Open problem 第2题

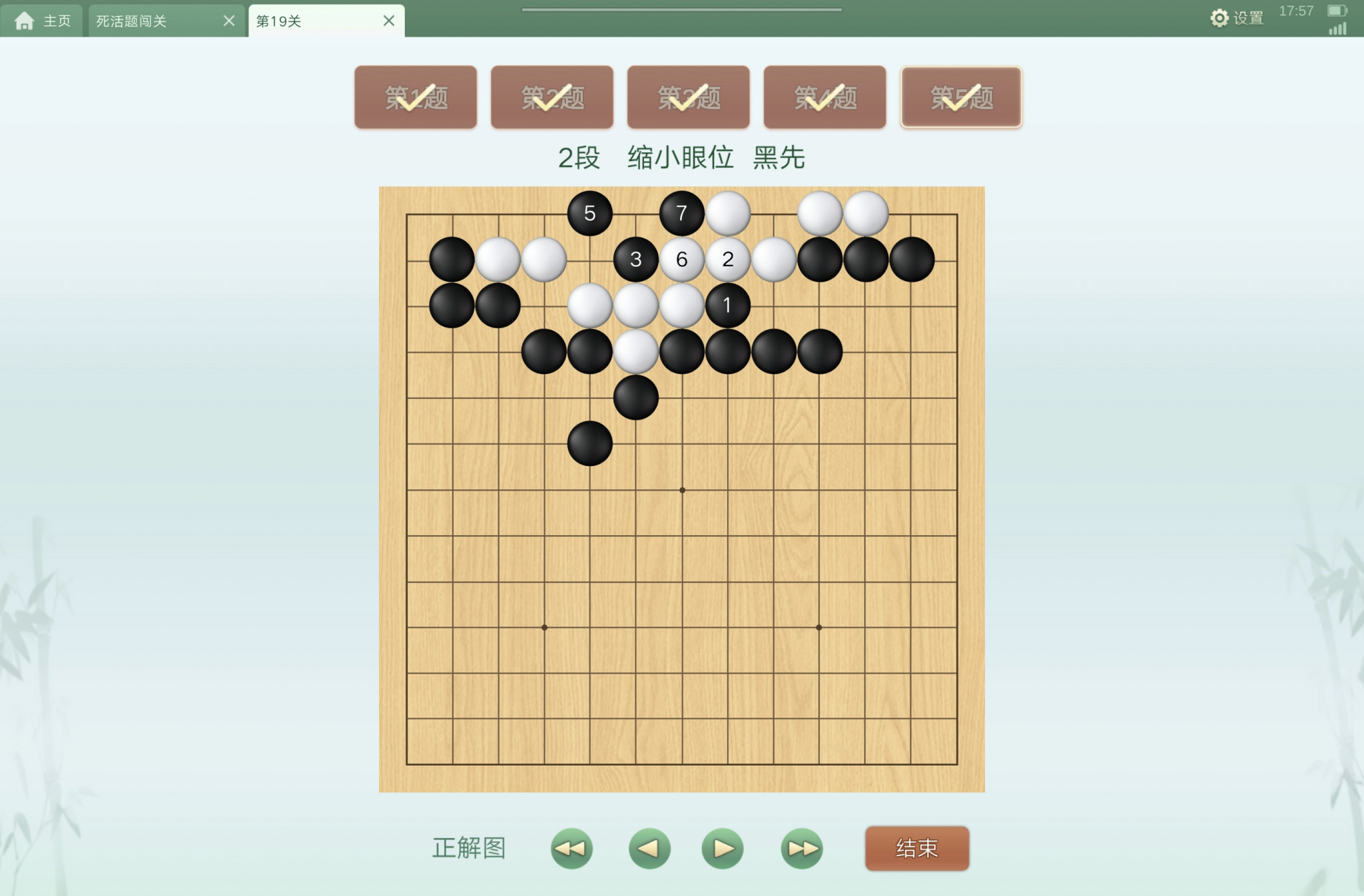(x=552, y=97)
